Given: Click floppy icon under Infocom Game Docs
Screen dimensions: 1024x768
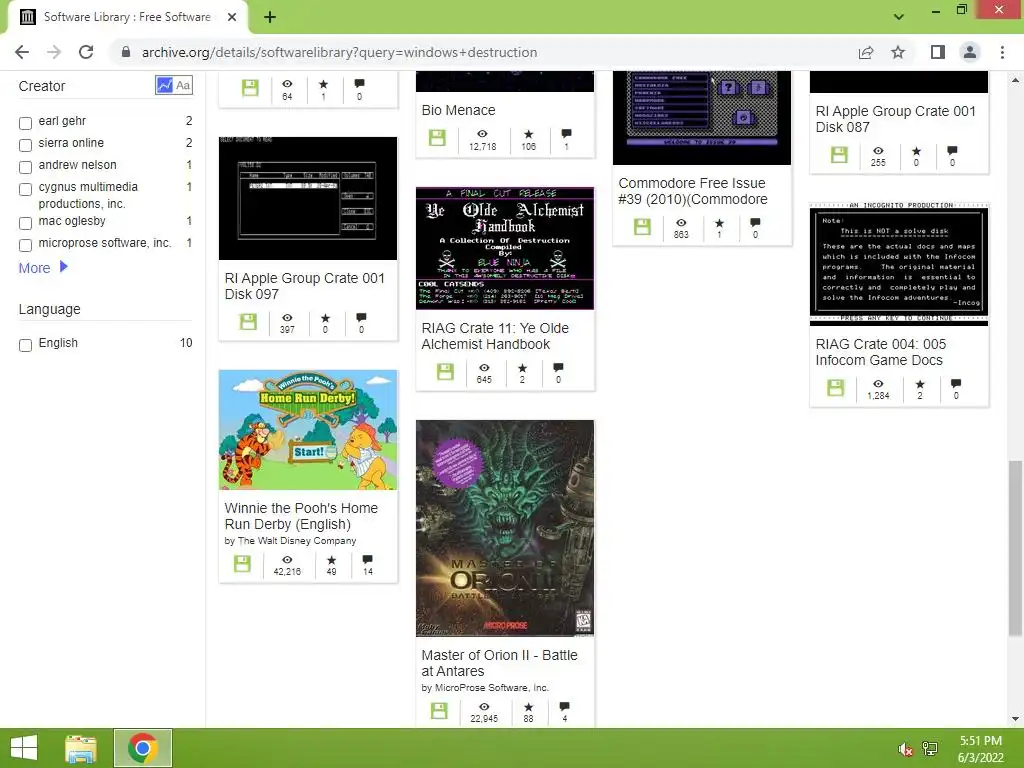Looking at the screenshot, I should coord(836,387).
